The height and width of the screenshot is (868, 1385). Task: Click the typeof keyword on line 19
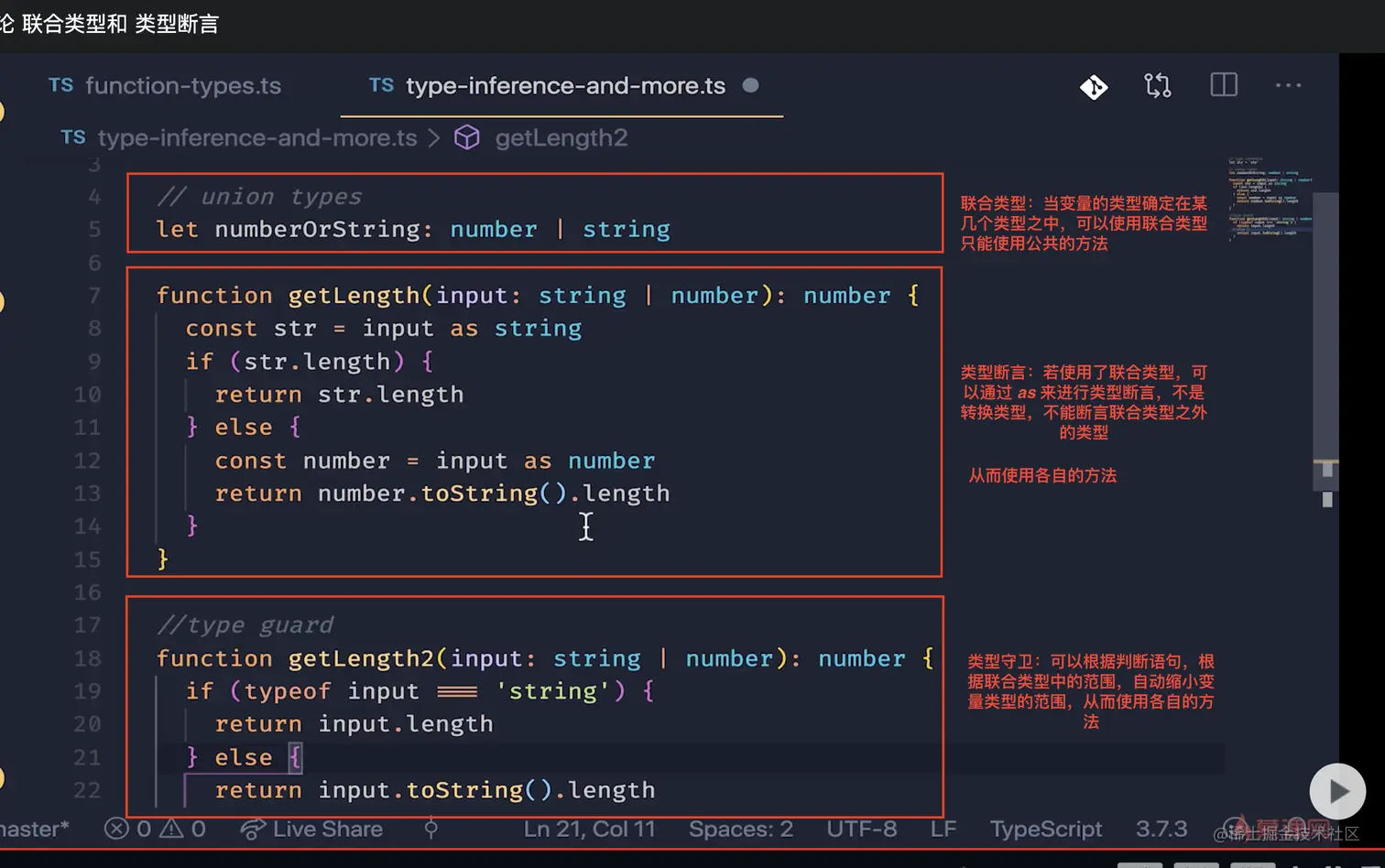(x=288, y=691)
